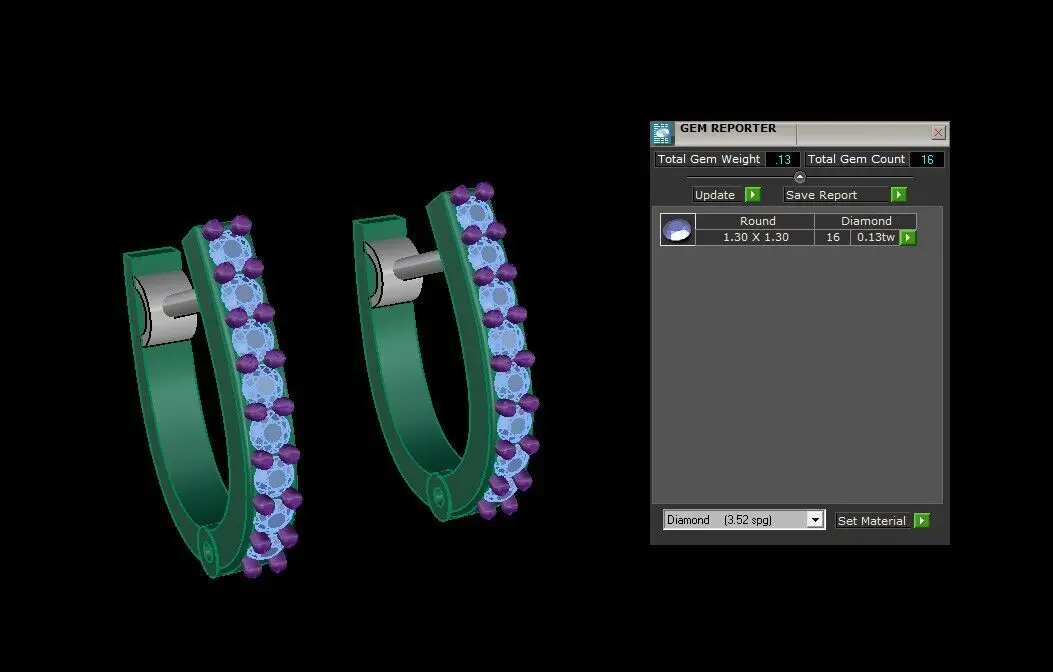This screenshot has height=672, width=1053.
Task: Click the green arrow next to Save Report
Action: point(898,195)
